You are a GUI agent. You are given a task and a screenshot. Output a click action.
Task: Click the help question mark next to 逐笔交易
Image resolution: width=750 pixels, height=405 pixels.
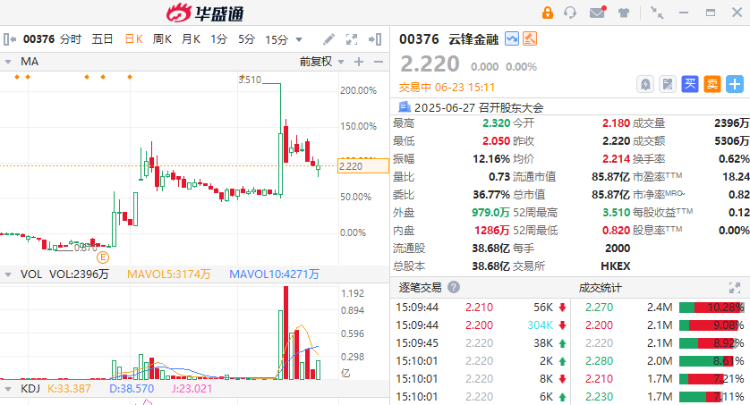point(453,287)
